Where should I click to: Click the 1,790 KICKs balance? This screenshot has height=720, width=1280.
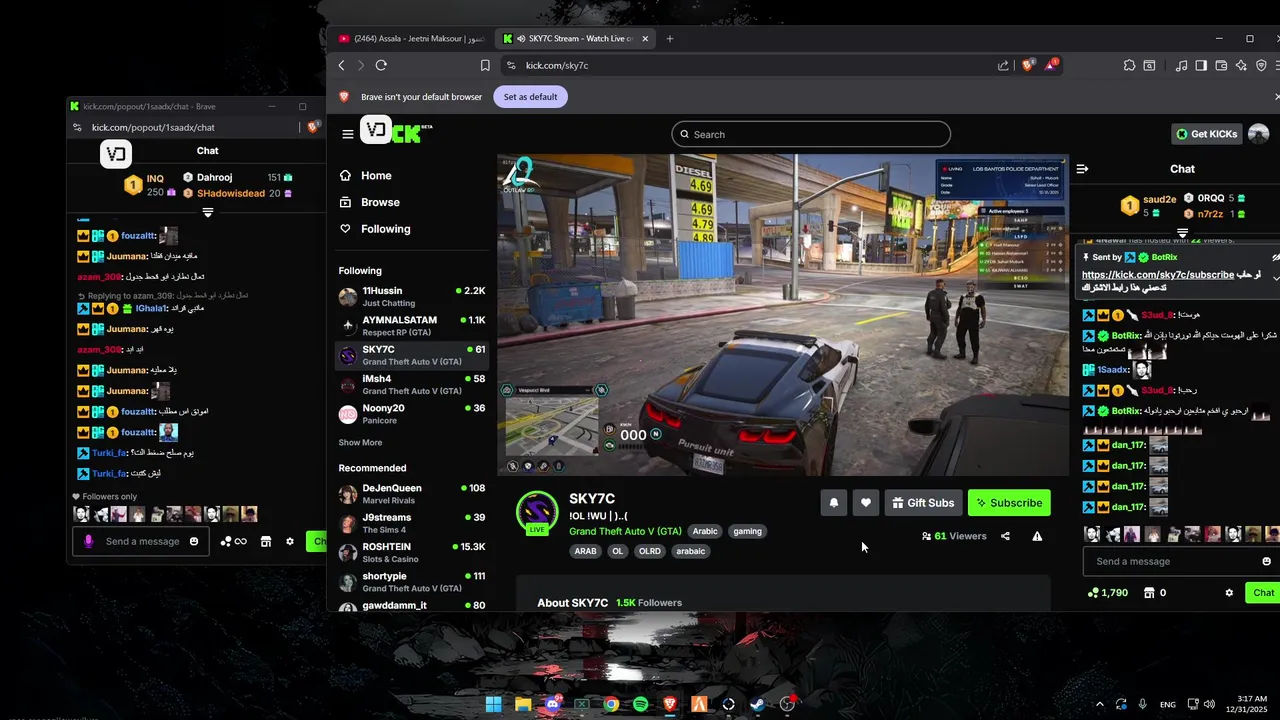1108,593
